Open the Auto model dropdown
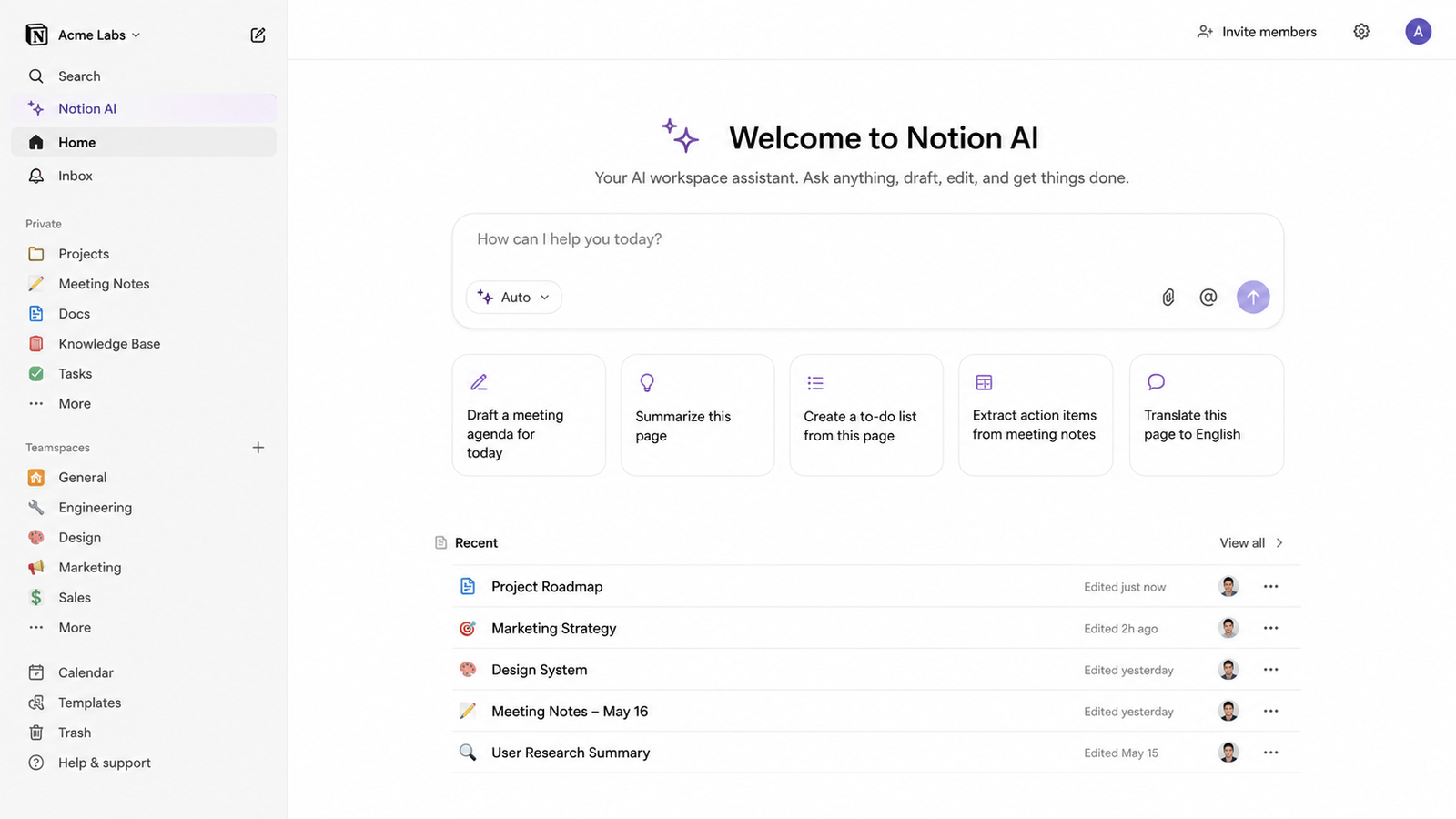This screenshot has height=819, width=1456. click(x=514, y=298)
